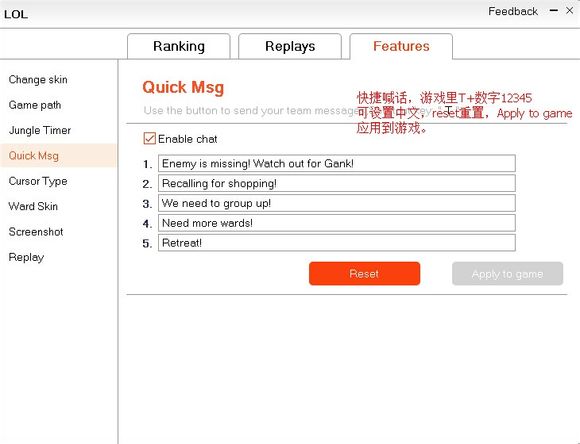580x444 pixels.
Task: Open Screenshot settings in sidebar
Action: [36, 232]
